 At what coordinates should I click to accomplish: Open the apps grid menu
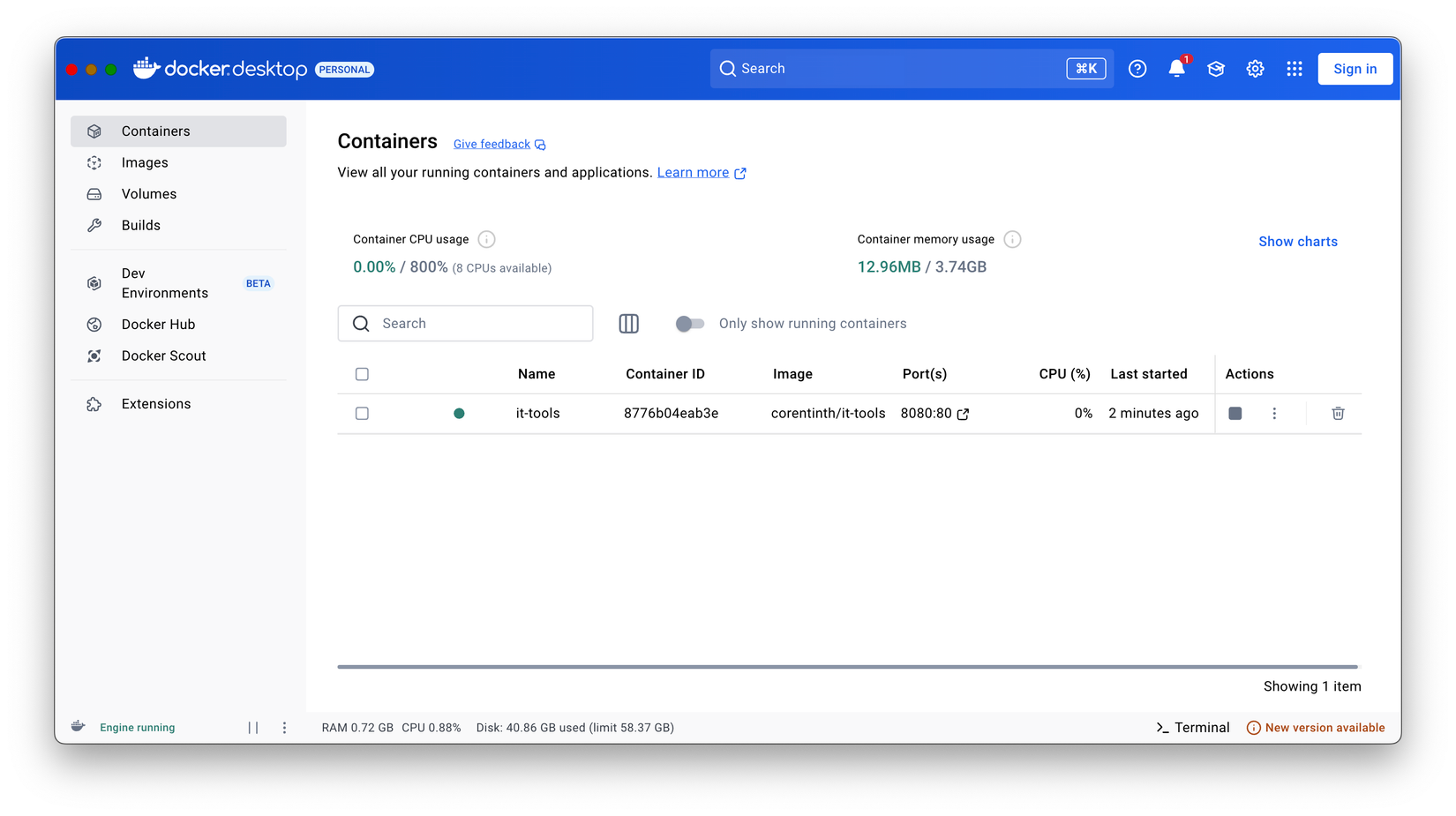(x=1294, y=69)
